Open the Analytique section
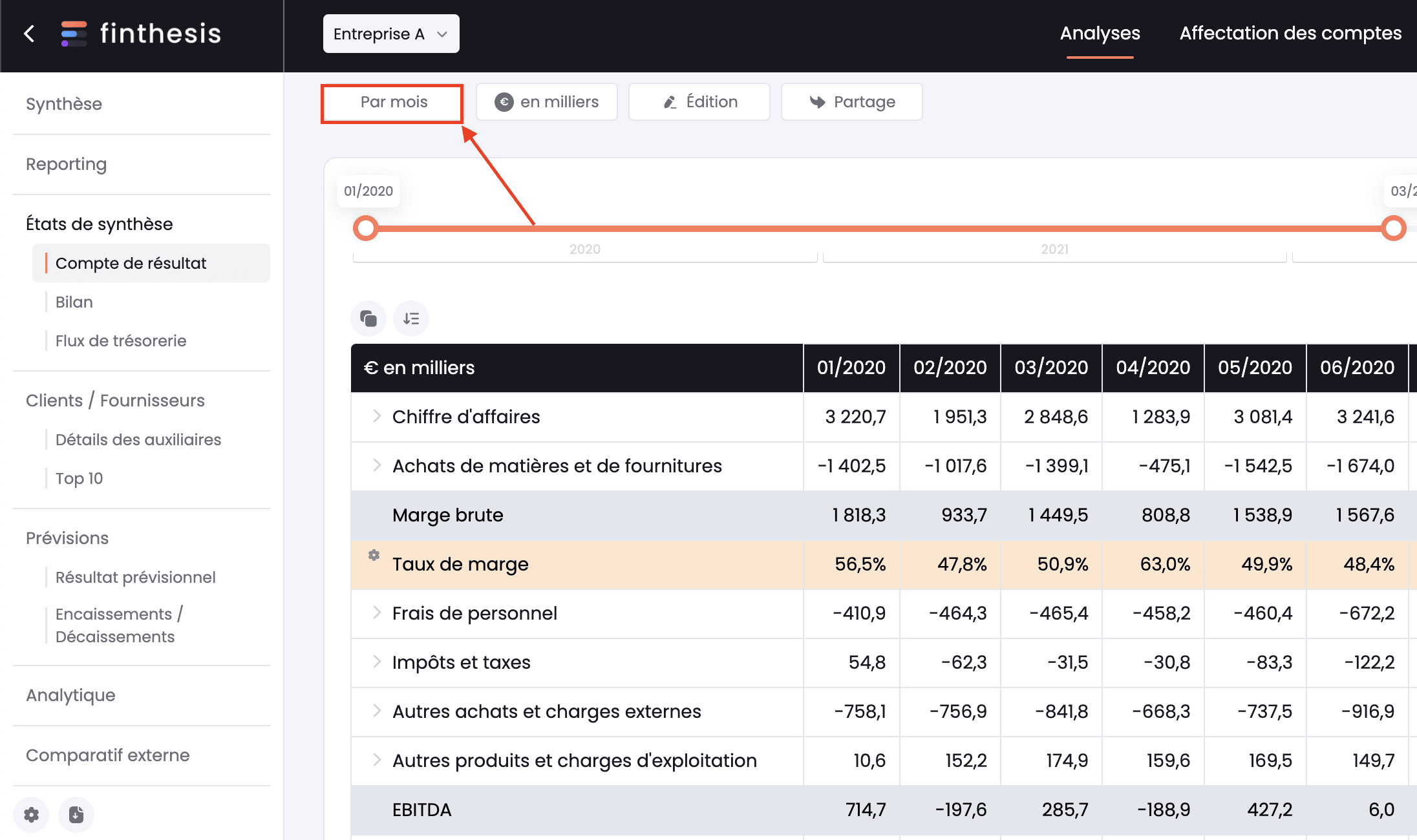 click(x=70, y=695)
